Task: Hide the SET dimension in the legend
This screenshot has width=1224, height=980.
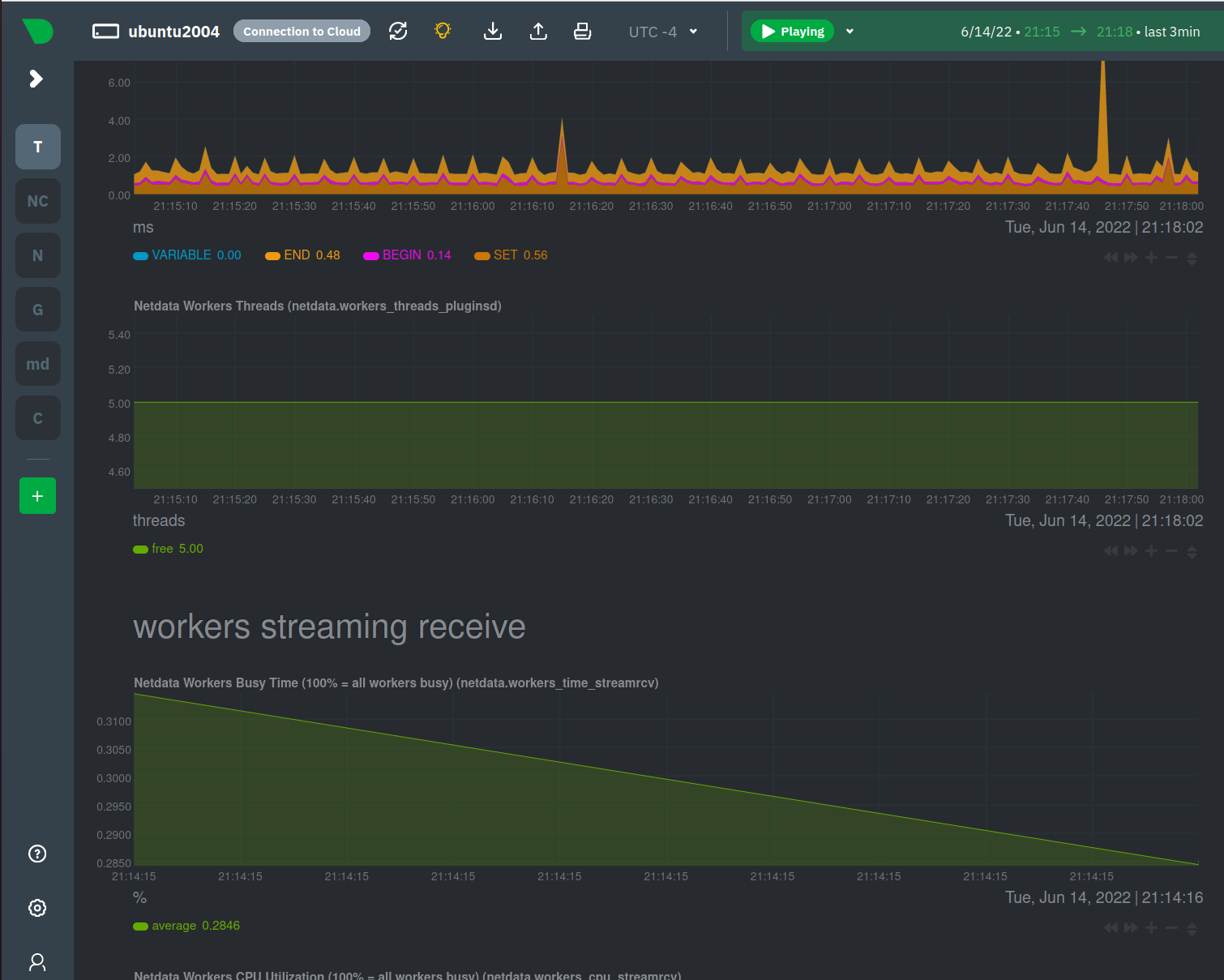Action: click(511, 255)
